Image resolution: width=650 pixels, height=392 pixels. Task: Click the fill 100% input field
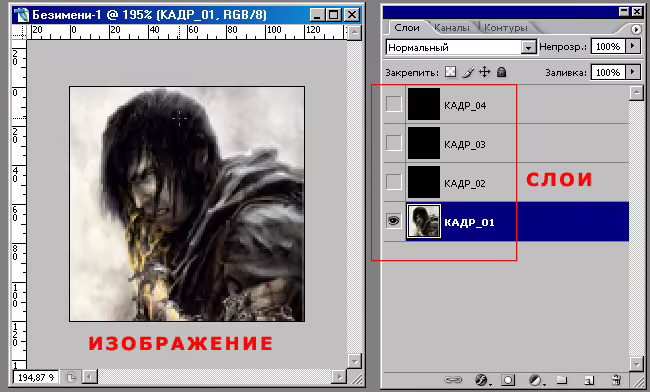pyautogui.click(x=608, y=72)
